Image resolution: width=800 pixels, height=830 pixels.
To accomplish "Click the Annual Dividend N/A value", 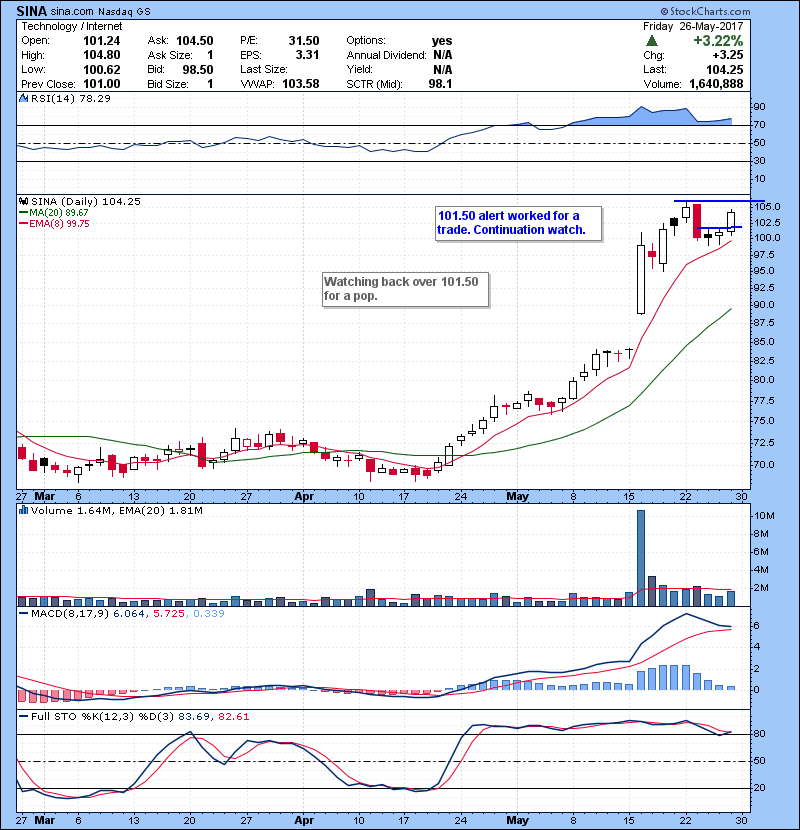I will point(443,55).
